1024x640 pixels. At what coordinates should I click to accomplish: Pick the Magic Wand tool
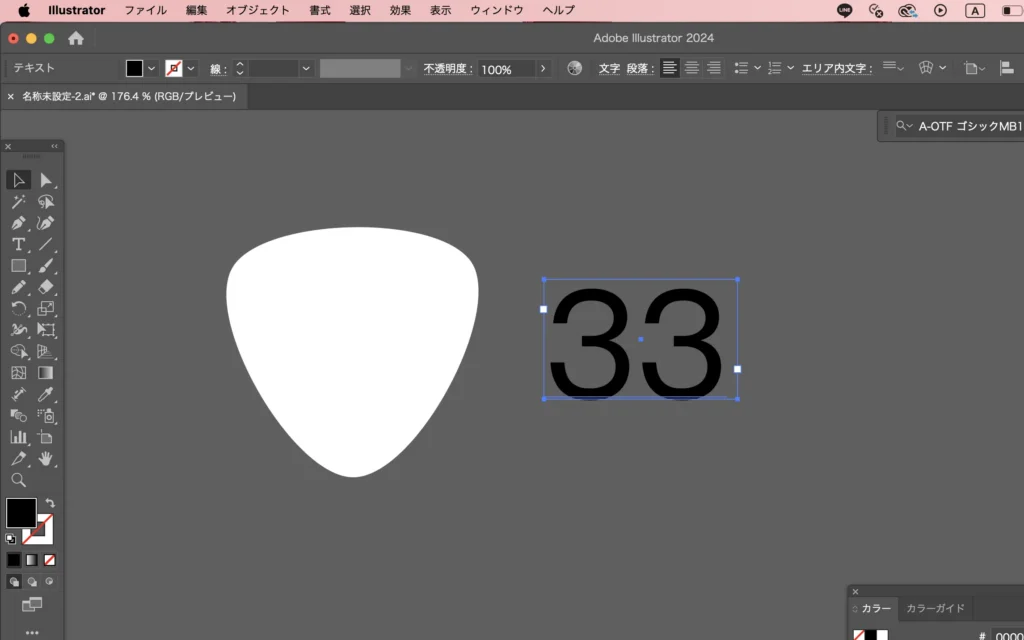[x=18, y=201]
